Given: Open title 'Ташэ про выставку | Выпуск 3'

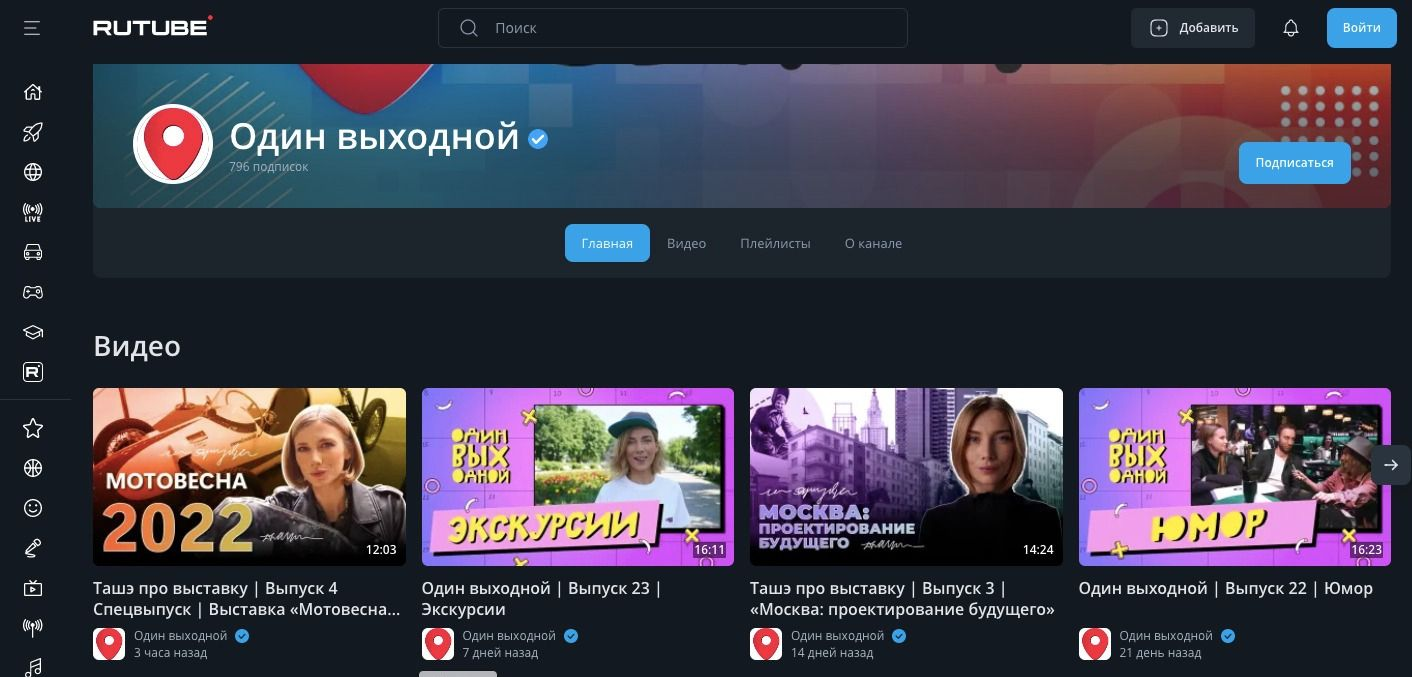Looking at the screenshot, I should tap(903, 598).
